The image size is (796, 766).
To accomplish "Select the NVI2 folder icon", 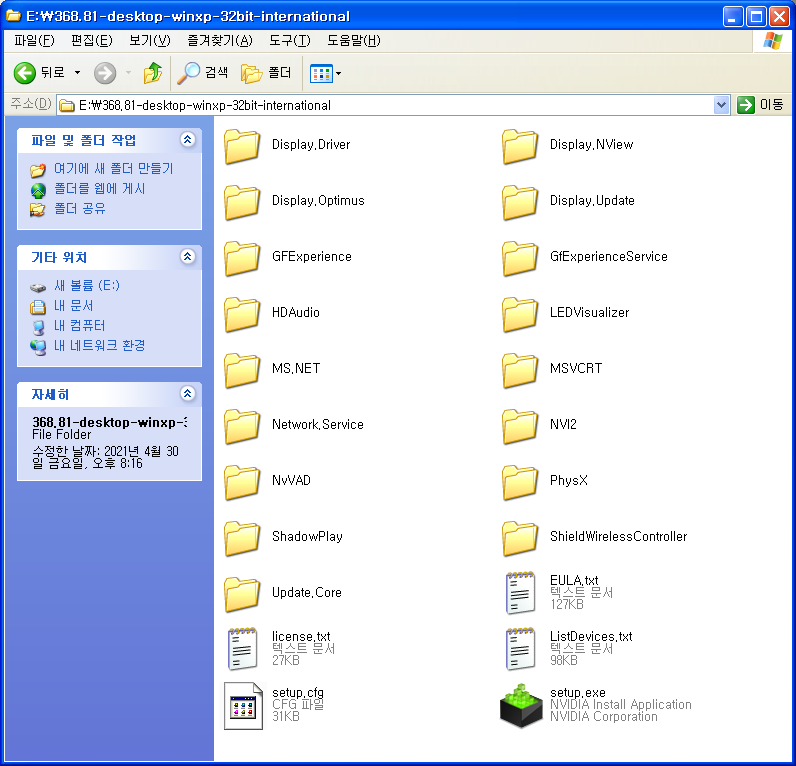I will coord(520,426).
